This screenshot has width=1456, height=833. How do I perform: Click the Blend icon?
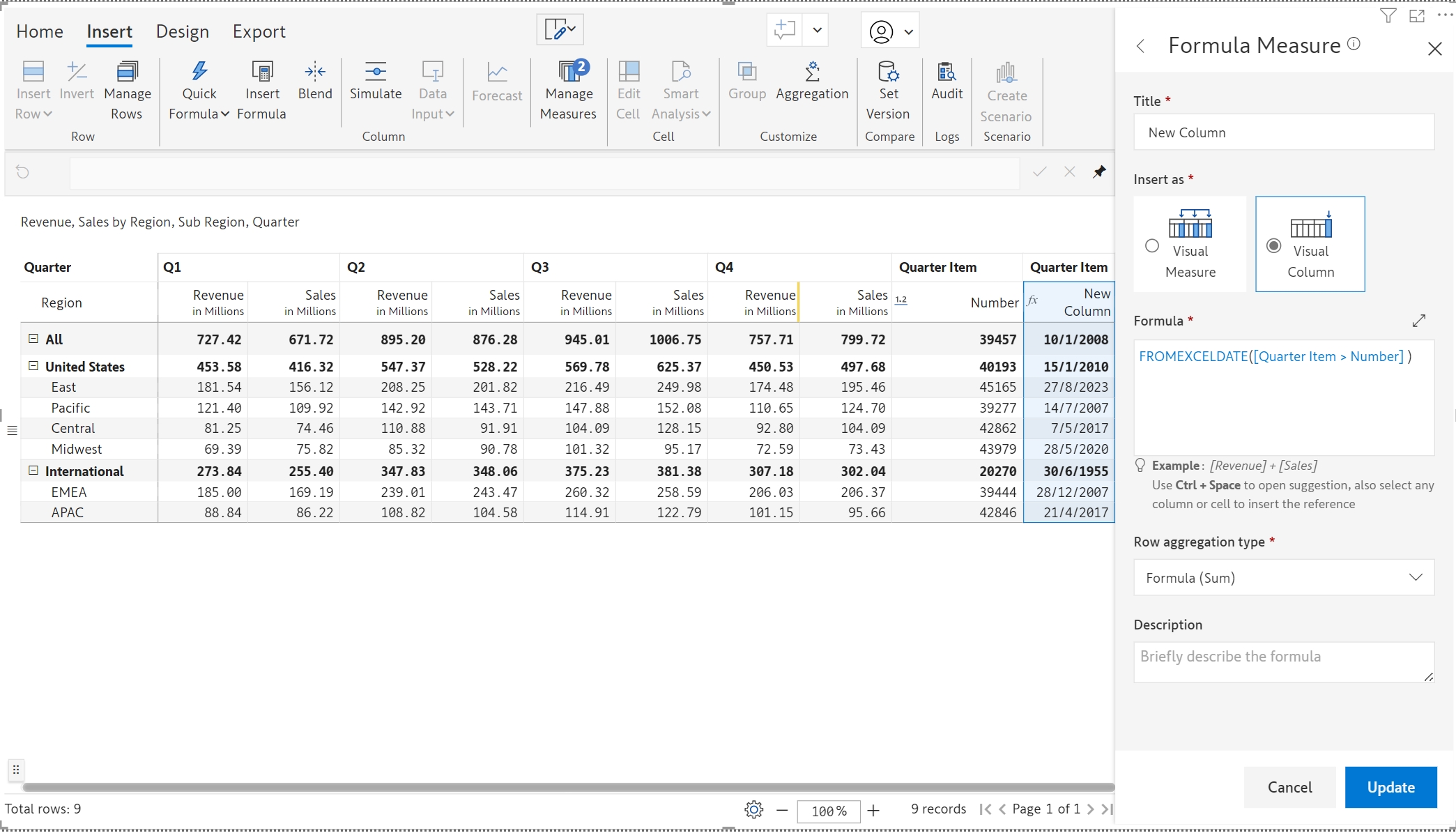315,72
